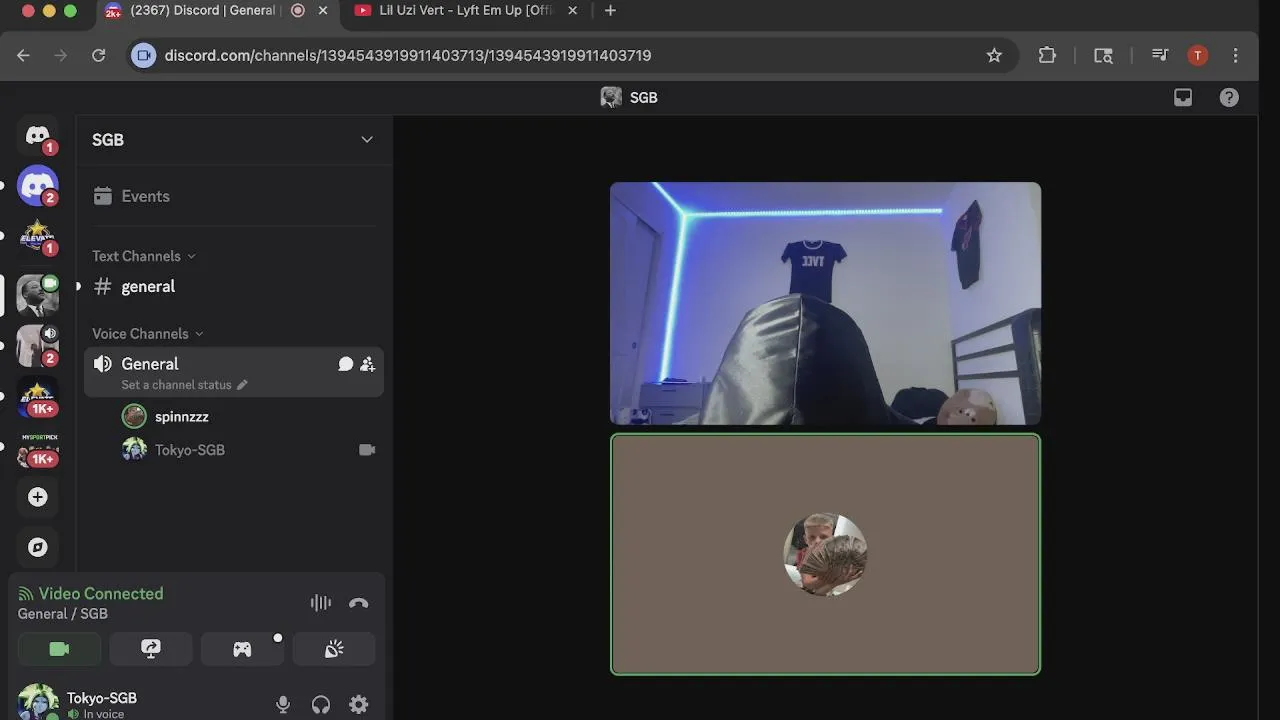Open the #general text channel
Screen dimensions: 1280x720
pos(233,286)
